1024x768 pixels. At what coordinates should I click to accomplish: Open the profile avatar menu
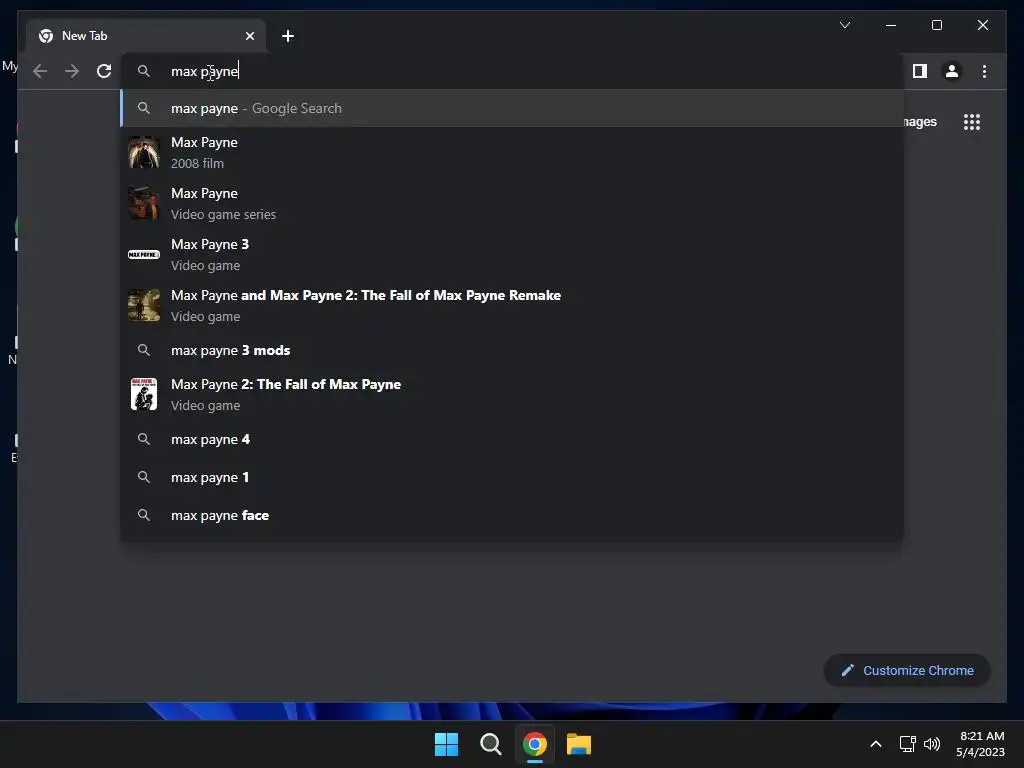(x=952, y=71)
